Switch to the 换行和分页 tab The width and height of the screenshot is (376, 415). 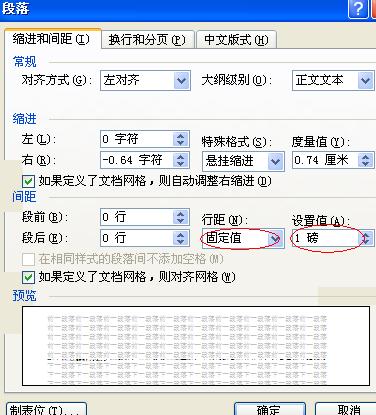147,40
